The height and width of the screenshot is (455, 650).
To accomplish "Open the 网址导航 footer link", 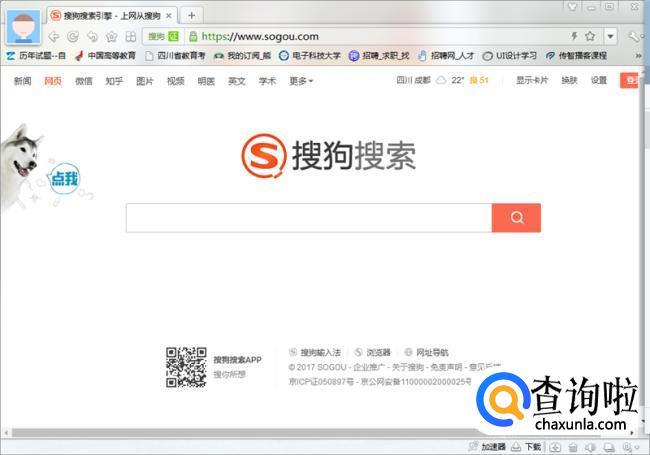I will 427,352.
